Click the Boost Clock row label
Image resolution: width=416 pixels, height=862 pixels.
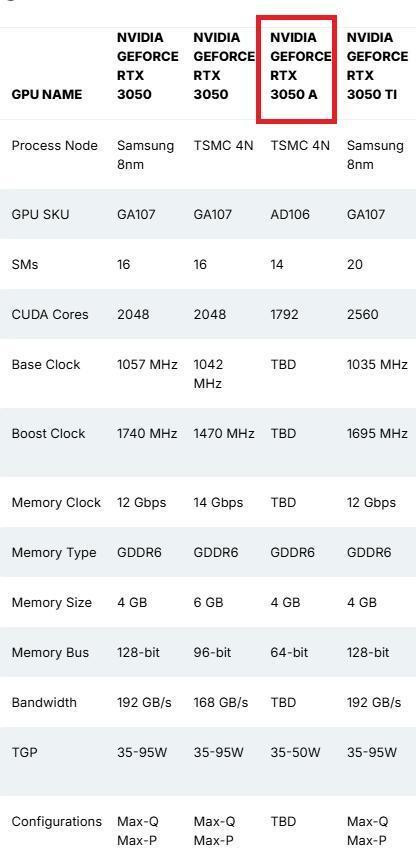(48, 433)
